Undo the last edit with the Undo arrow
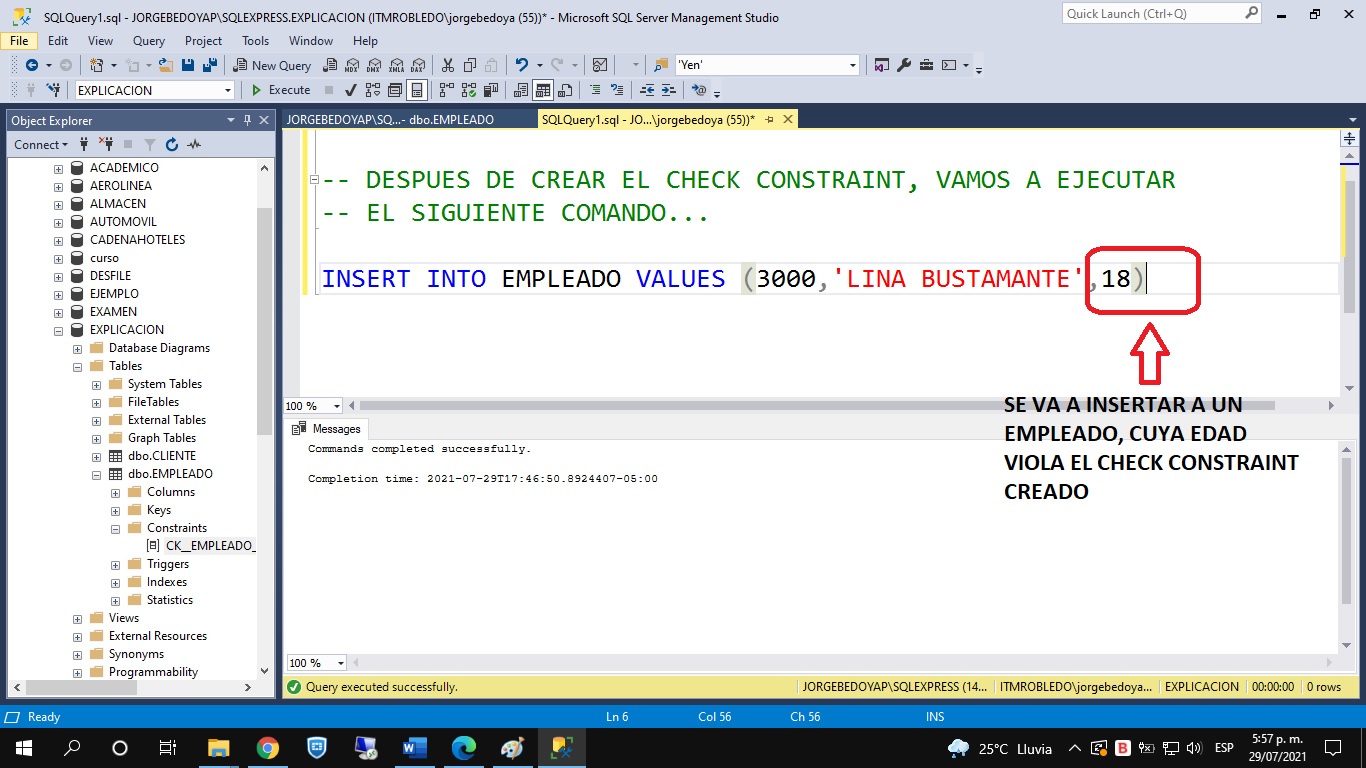Screen dimensions: 1366x768 521,65
